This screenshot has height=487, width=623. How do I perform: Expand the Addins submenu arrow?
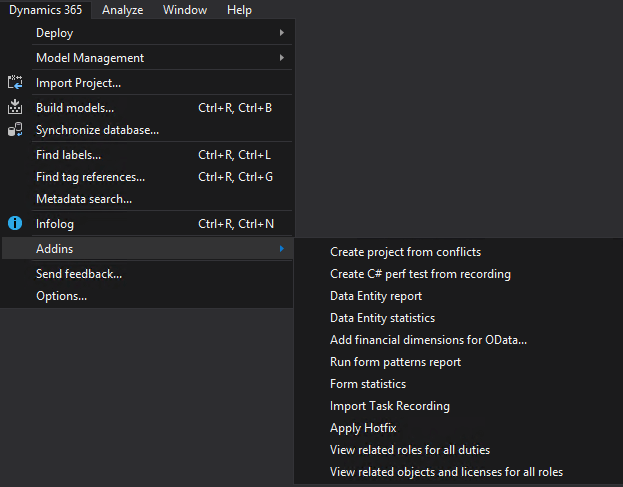point(282,249)
